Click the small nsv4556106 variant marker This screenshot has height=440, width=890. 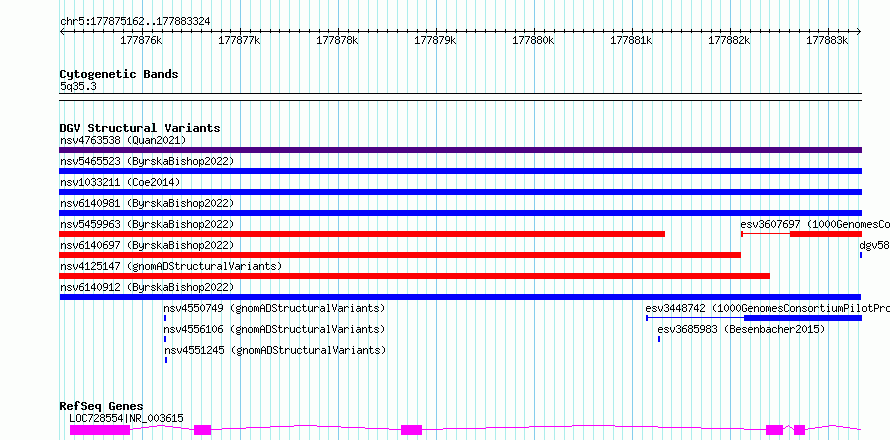pyautogui.click(x=165, y=339)
